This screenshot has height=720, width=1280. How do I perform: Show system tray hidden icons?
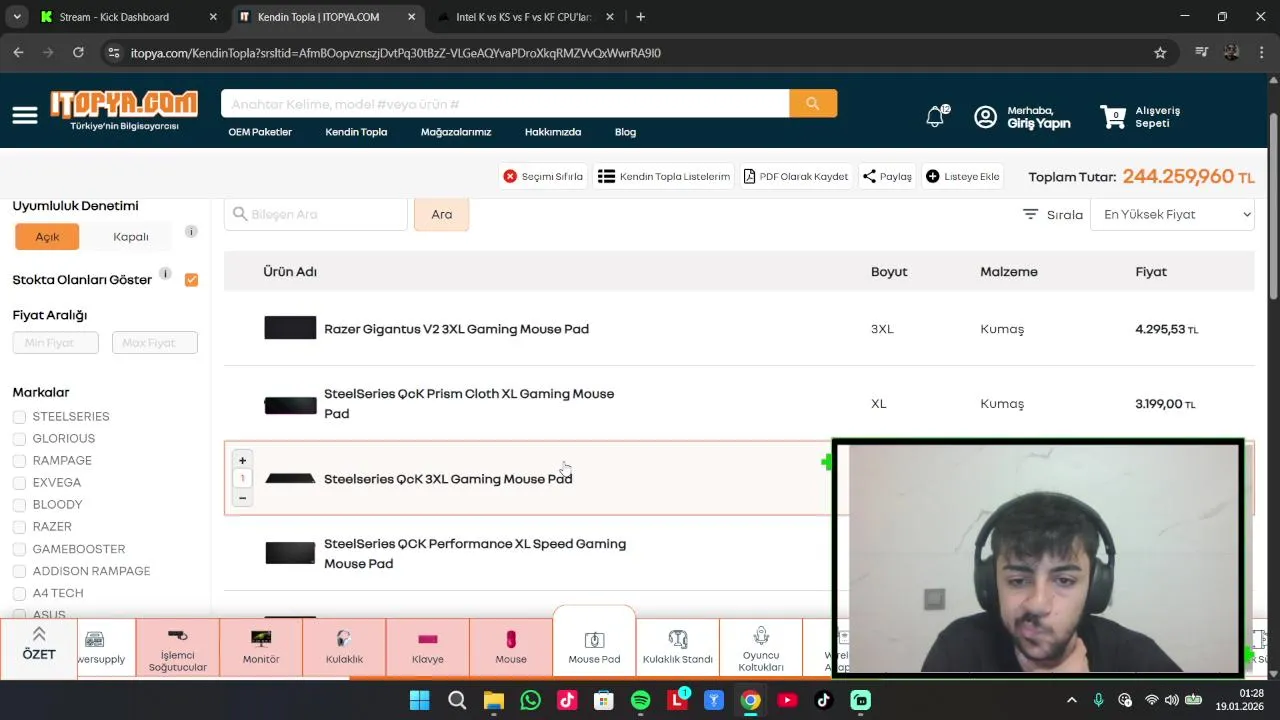pos(1072,701)
